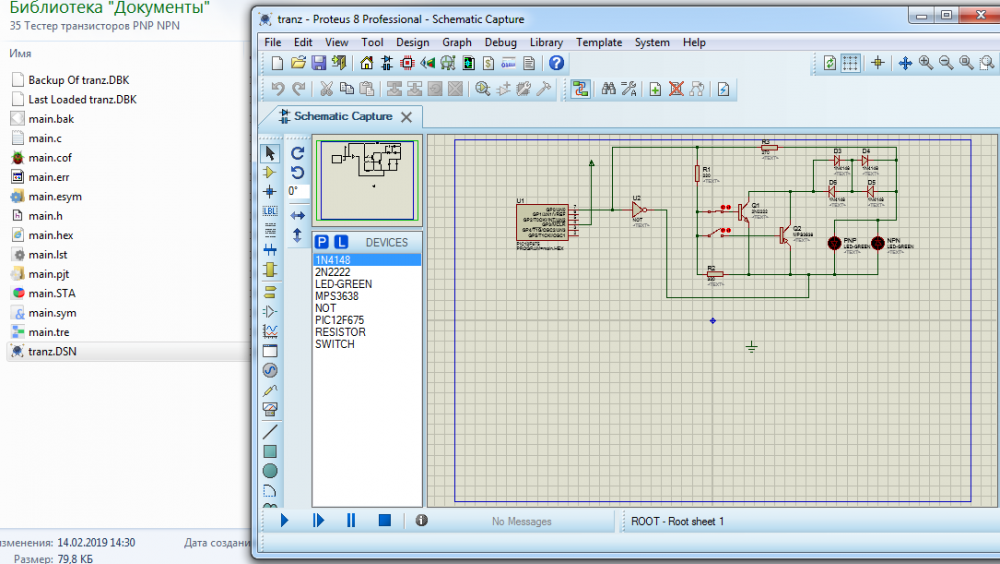Switch to the Schematic Capture tab
Screen dimensions: 1000x564
tap(342, 117)
